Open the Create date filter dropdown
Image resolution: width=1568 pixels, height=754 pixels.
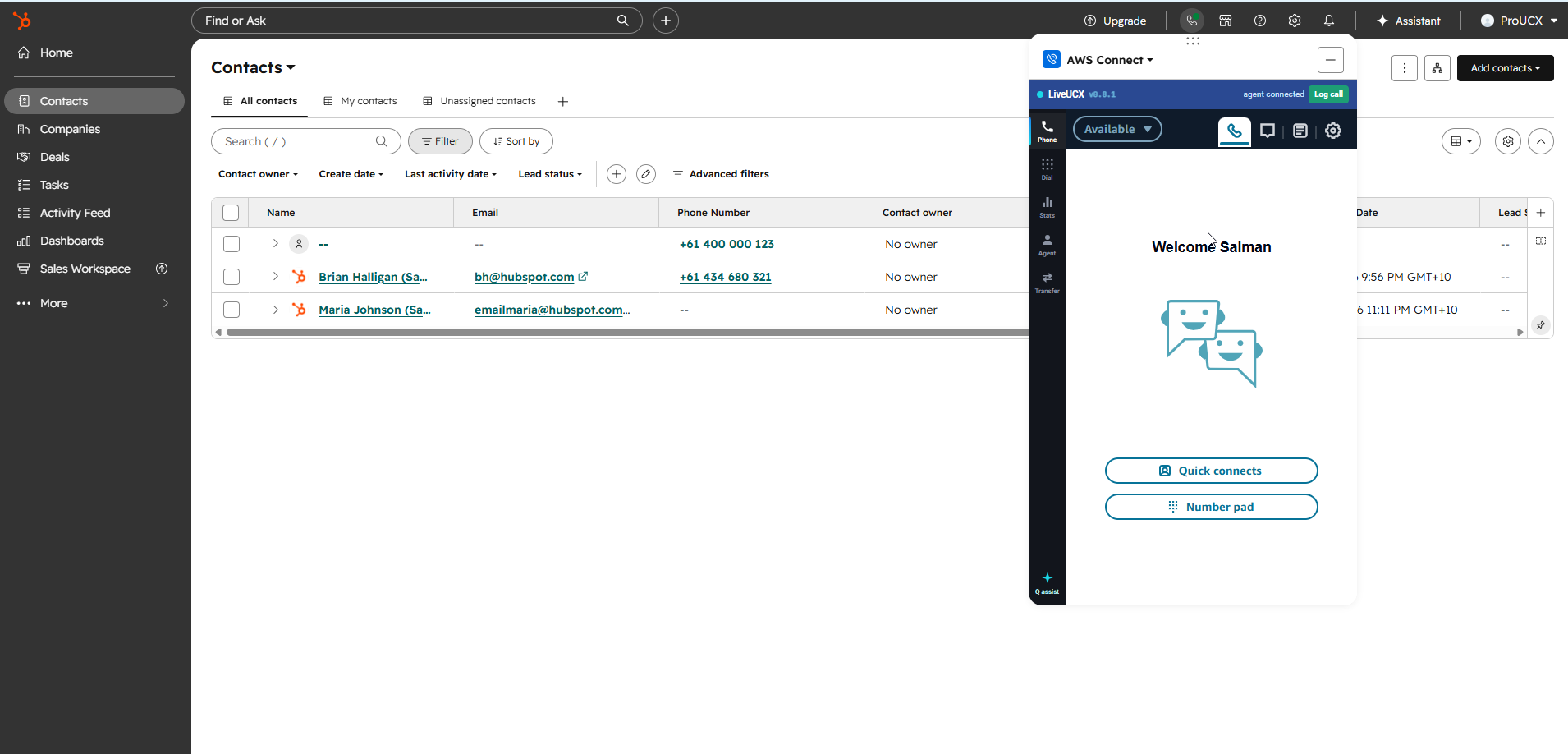(351, 174)
